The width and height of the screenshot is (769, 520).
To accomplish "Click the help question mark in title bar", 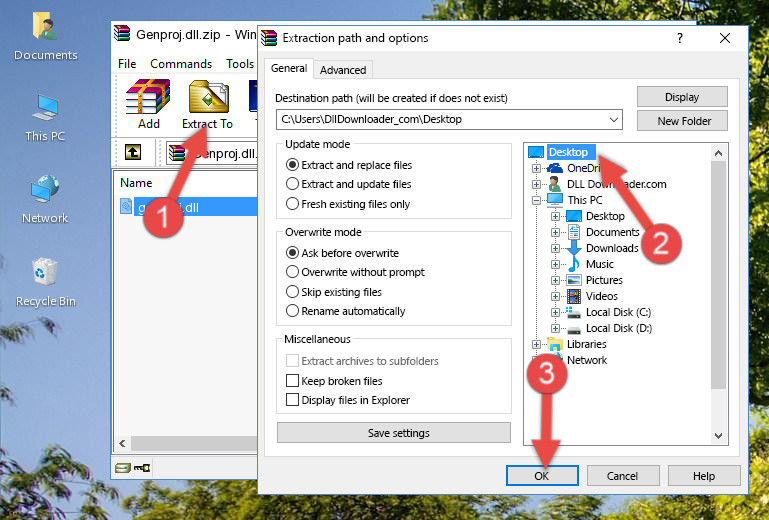I will tap(680, 38).
